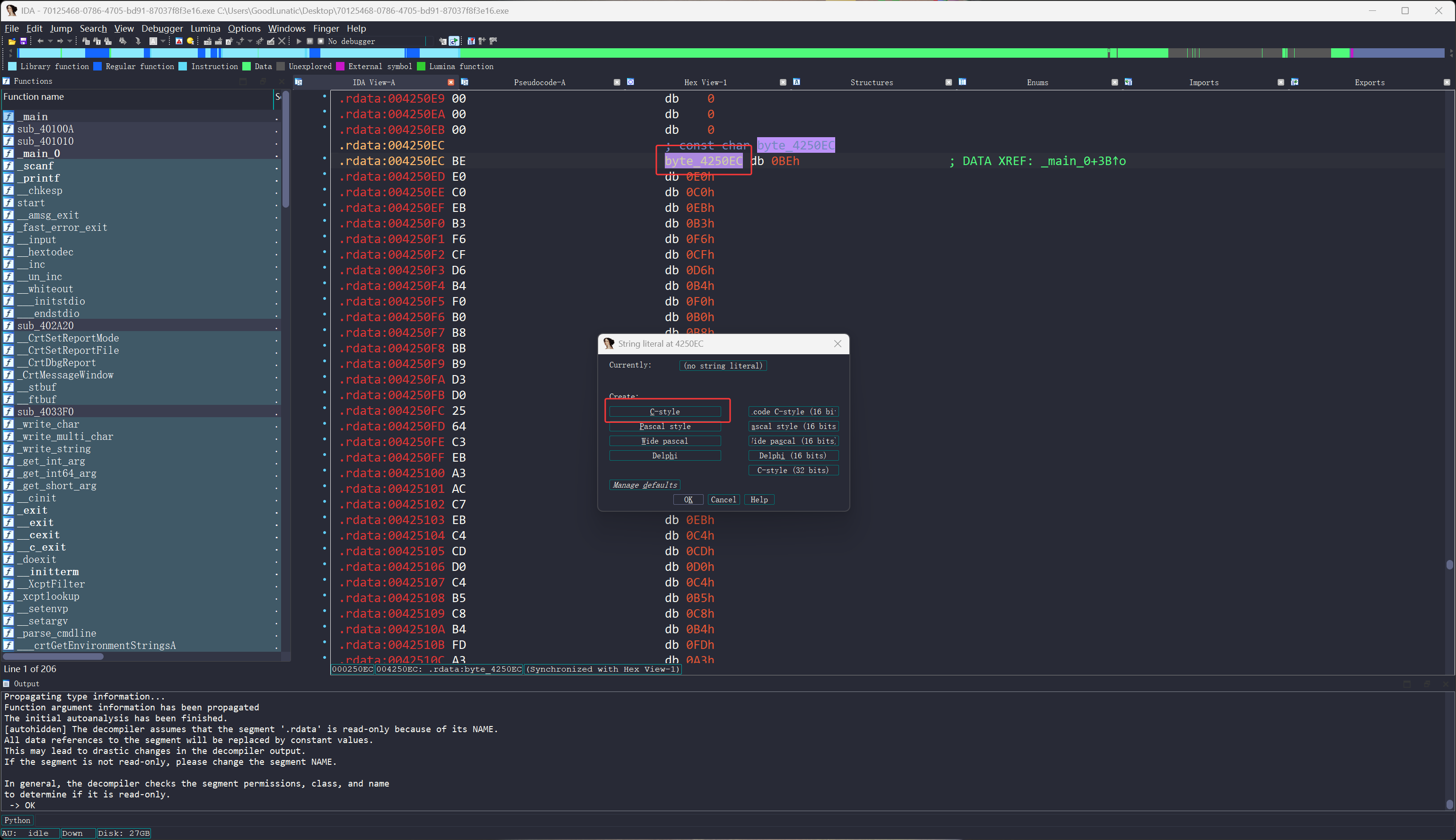The height and width of the screenshot is (840, 1456).
Task: Click the Help button in the dialog
Action: [x=759, y=499]
